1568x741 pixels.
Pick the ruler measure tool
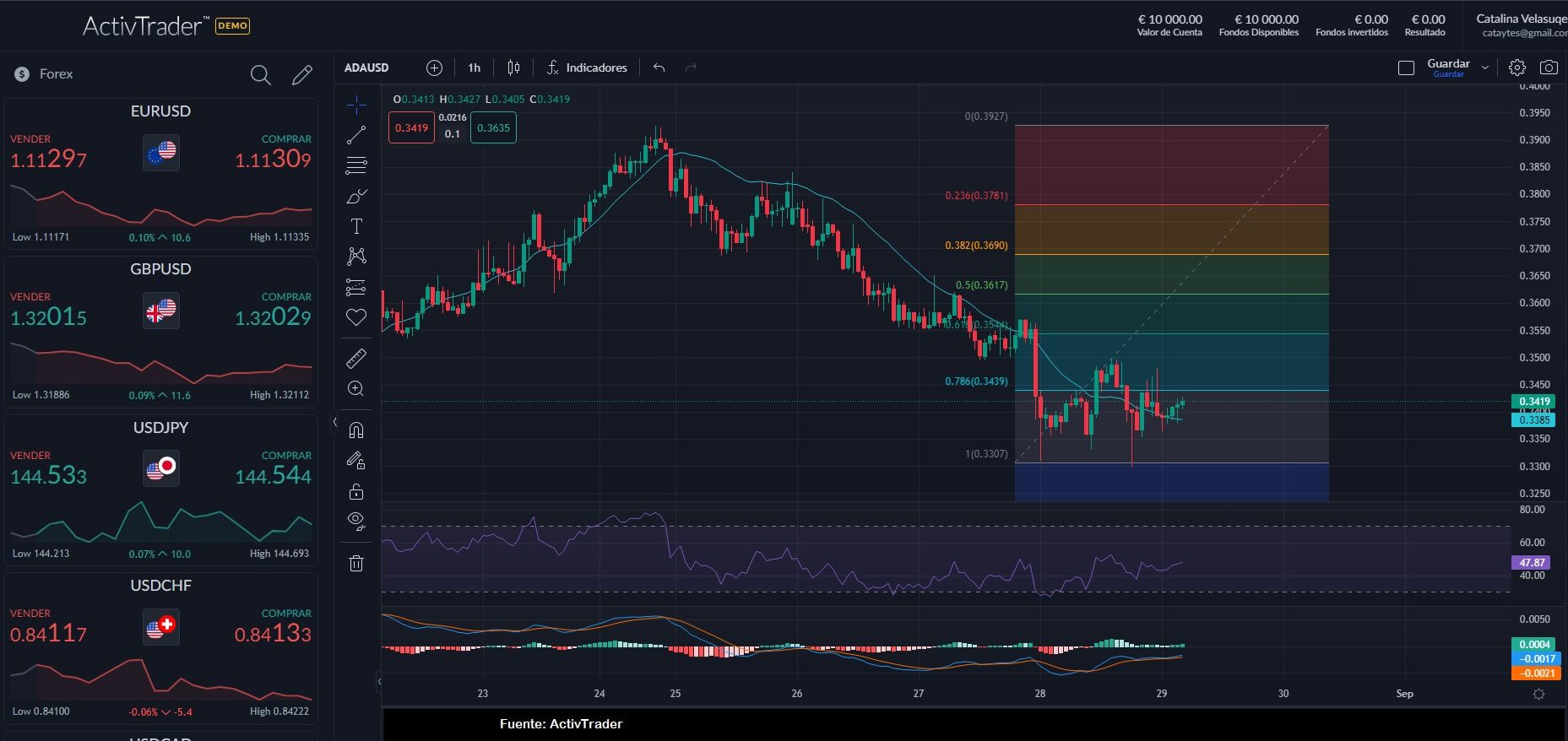tap(356, 359)
